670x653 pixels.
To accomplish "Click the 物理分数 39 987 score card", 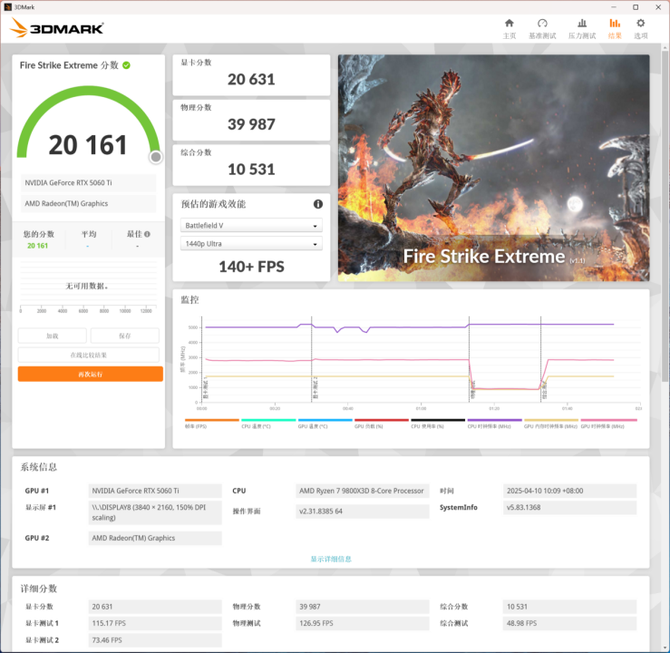I will point(251,120).
